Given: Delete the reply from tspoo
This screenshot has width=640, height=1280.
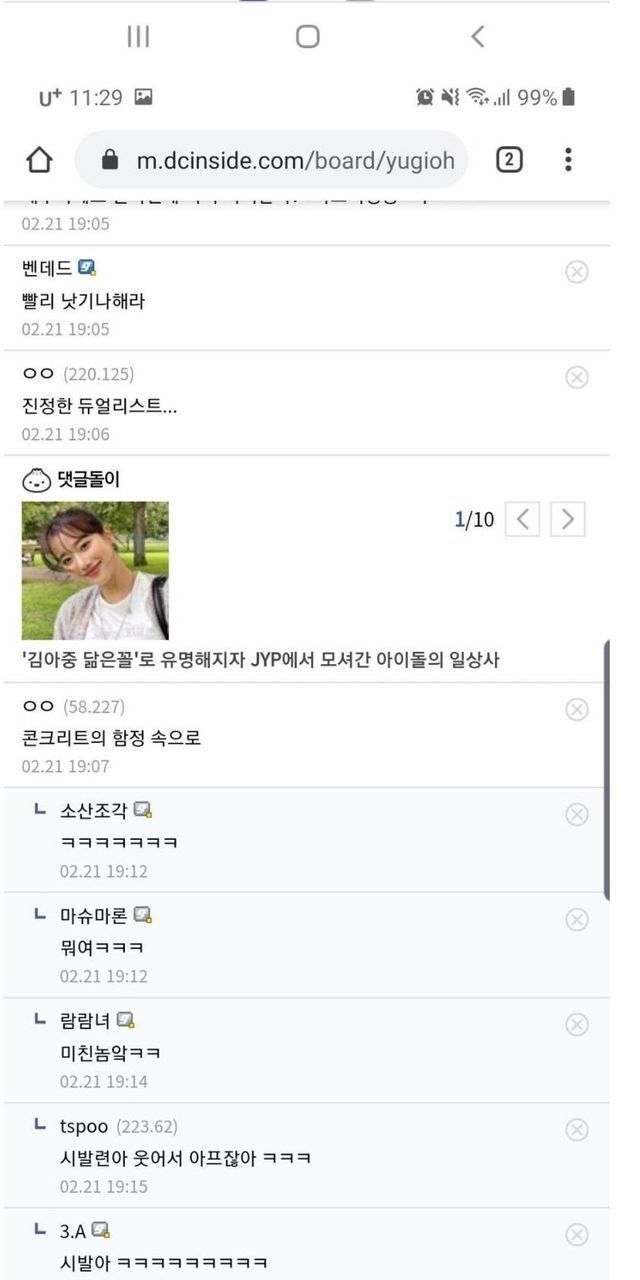Looking at the screenshot, I should pyautogui.click(x=577, y=1129).
